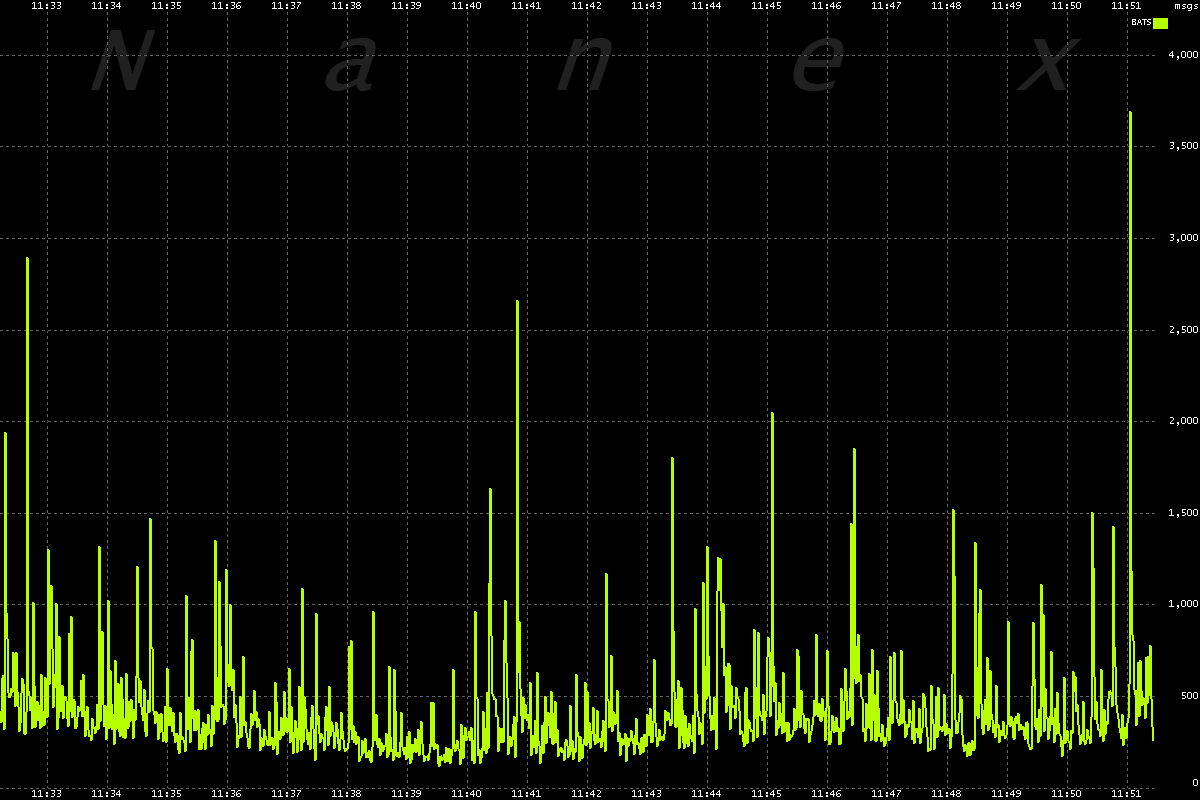Select 11:46 on the top time axis

pos(826,6)
